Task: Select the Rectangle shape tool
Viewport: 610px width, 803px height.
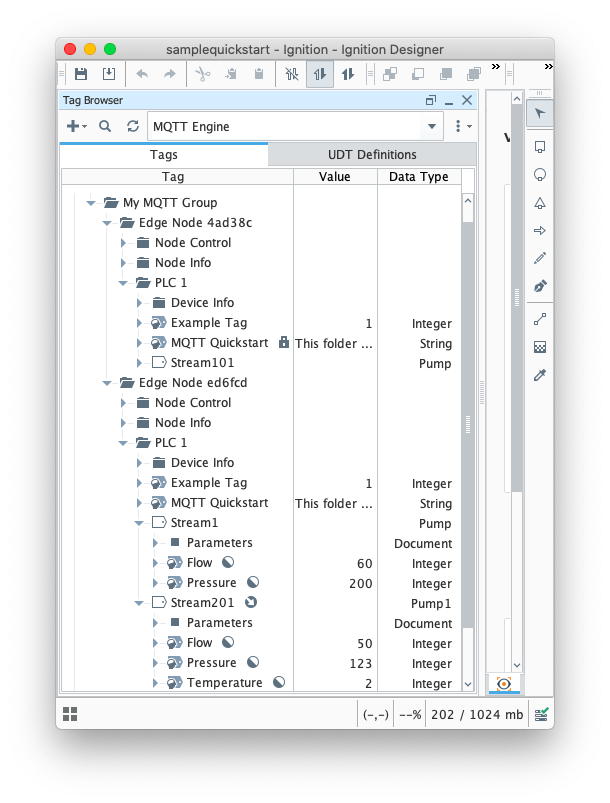Action: click(x=540, y=147)
